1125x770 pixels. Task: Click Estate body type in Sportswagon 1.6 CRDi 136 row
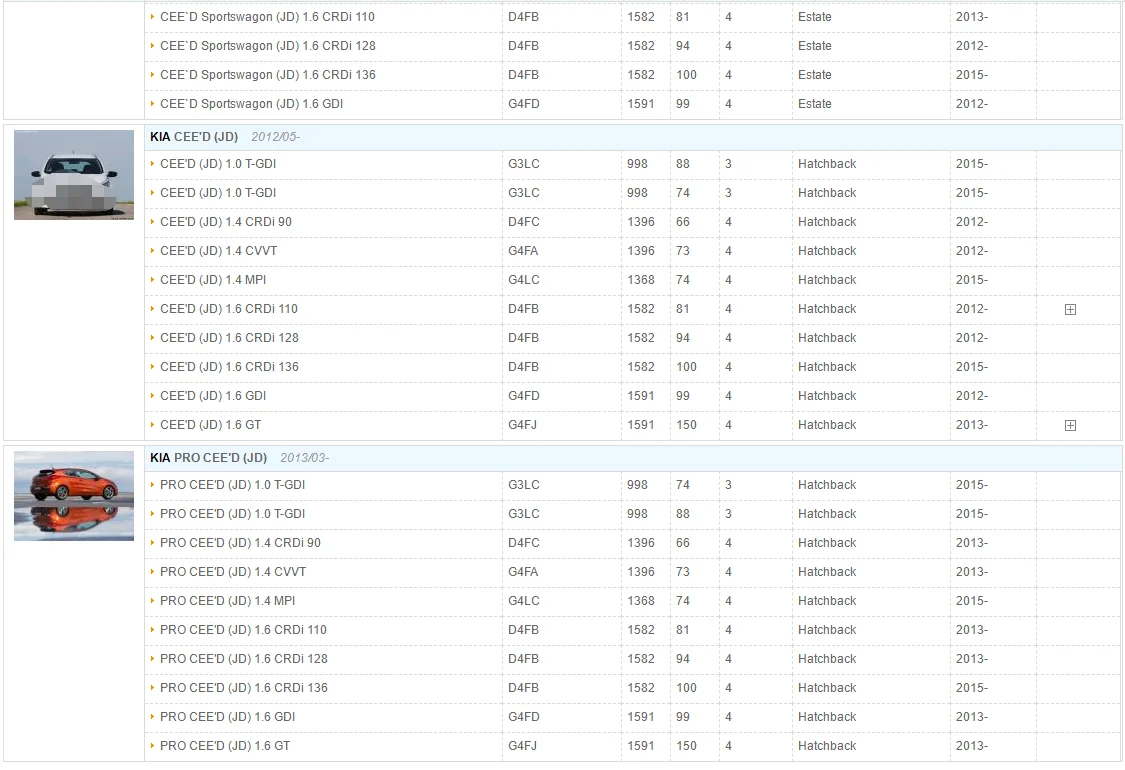pos(814,75)
